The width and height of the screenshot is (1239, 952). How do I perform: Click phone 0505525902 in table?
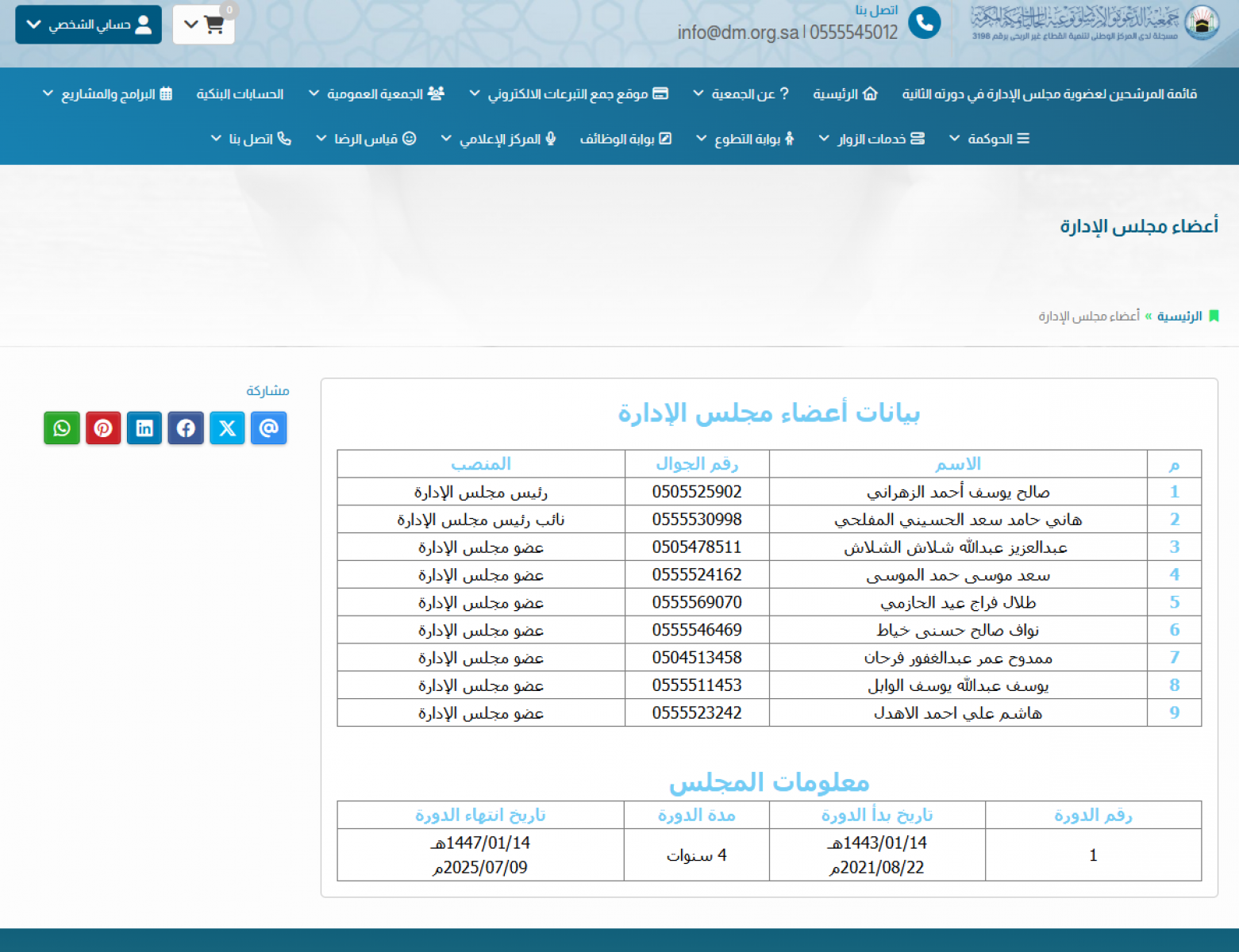[x=697, y=492]
